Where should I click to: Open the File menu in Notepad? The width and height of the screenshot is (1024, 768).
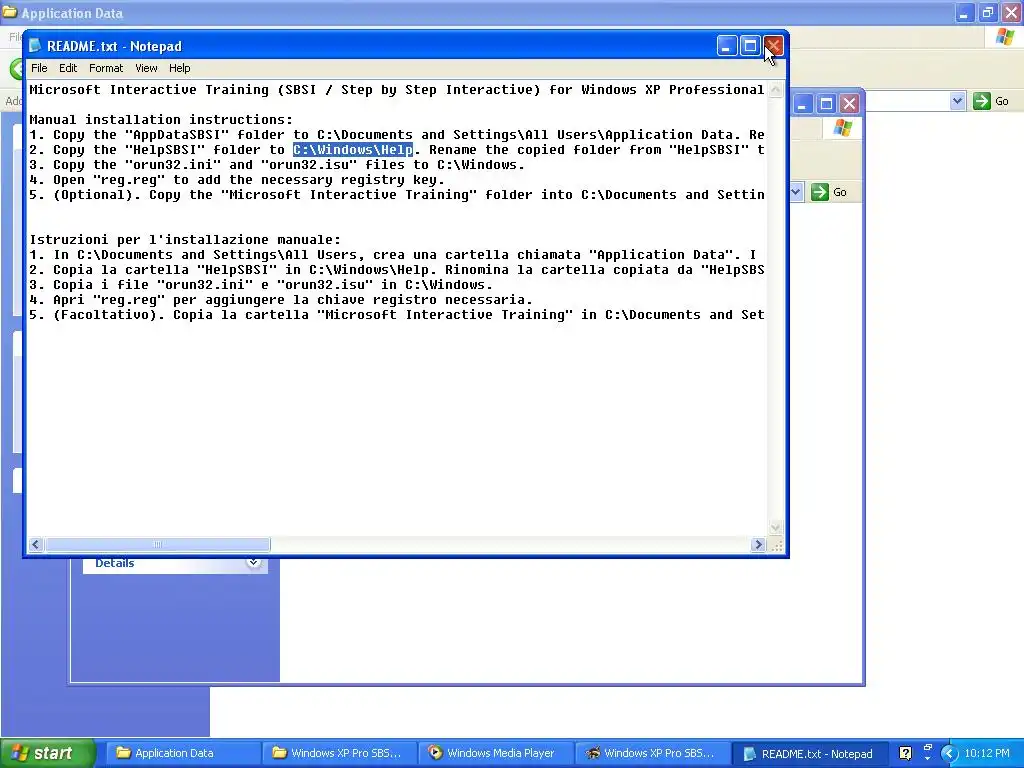(x=39, y=68)
